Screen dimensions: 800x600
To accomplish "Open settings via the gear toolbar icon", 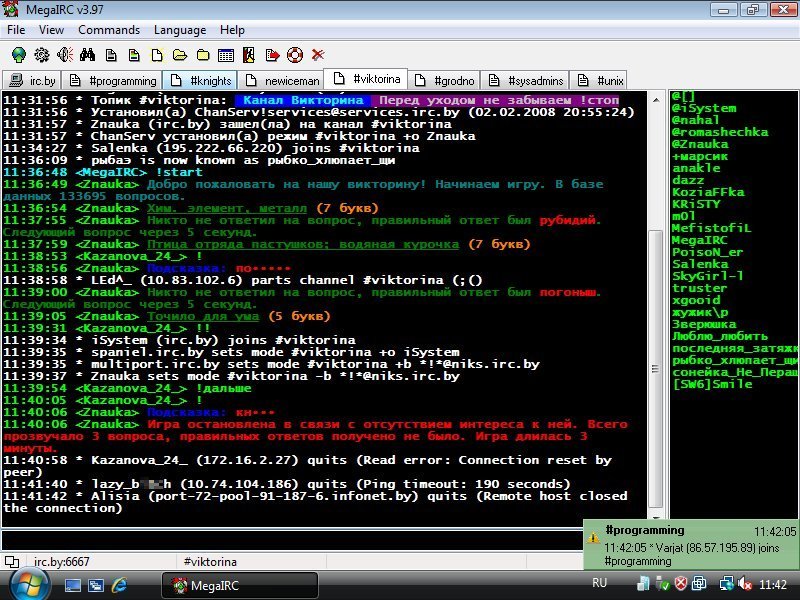I will pos(41,55).
